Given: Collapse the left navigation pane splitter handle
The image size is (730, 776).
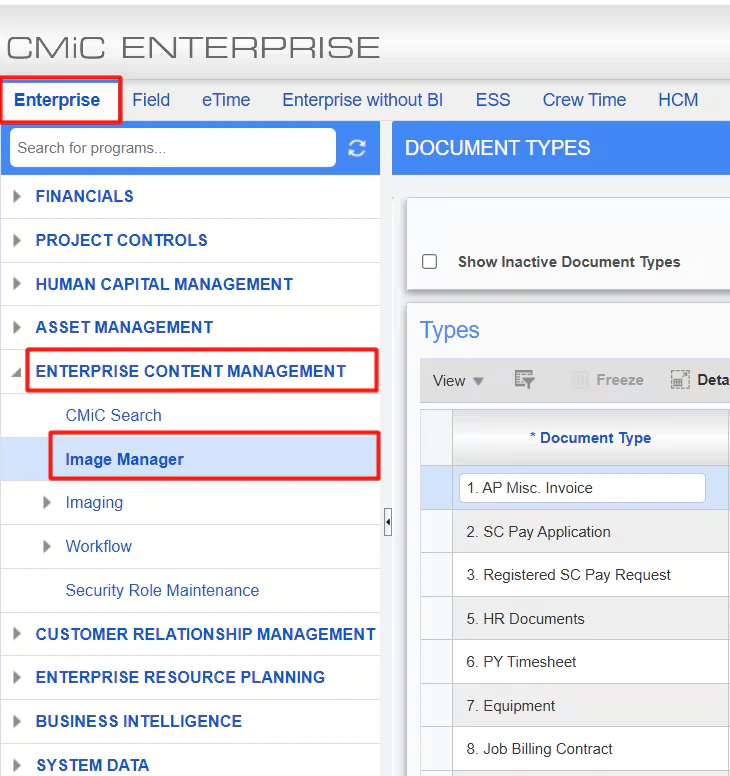Looking at the screenshot, I should tap(388, 522).
